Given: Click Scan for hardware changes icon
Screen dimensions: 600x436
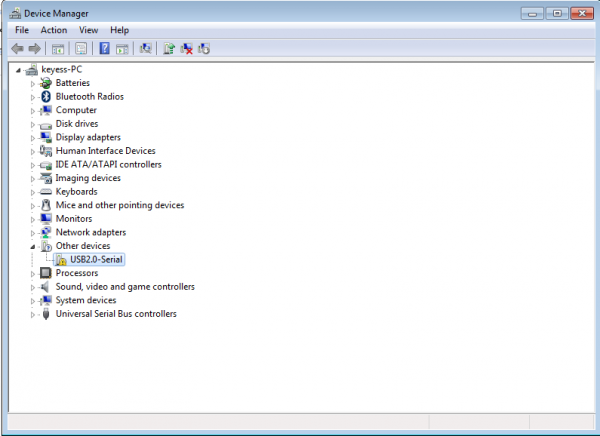Looking at the screenshot, I should click(146, 48).
